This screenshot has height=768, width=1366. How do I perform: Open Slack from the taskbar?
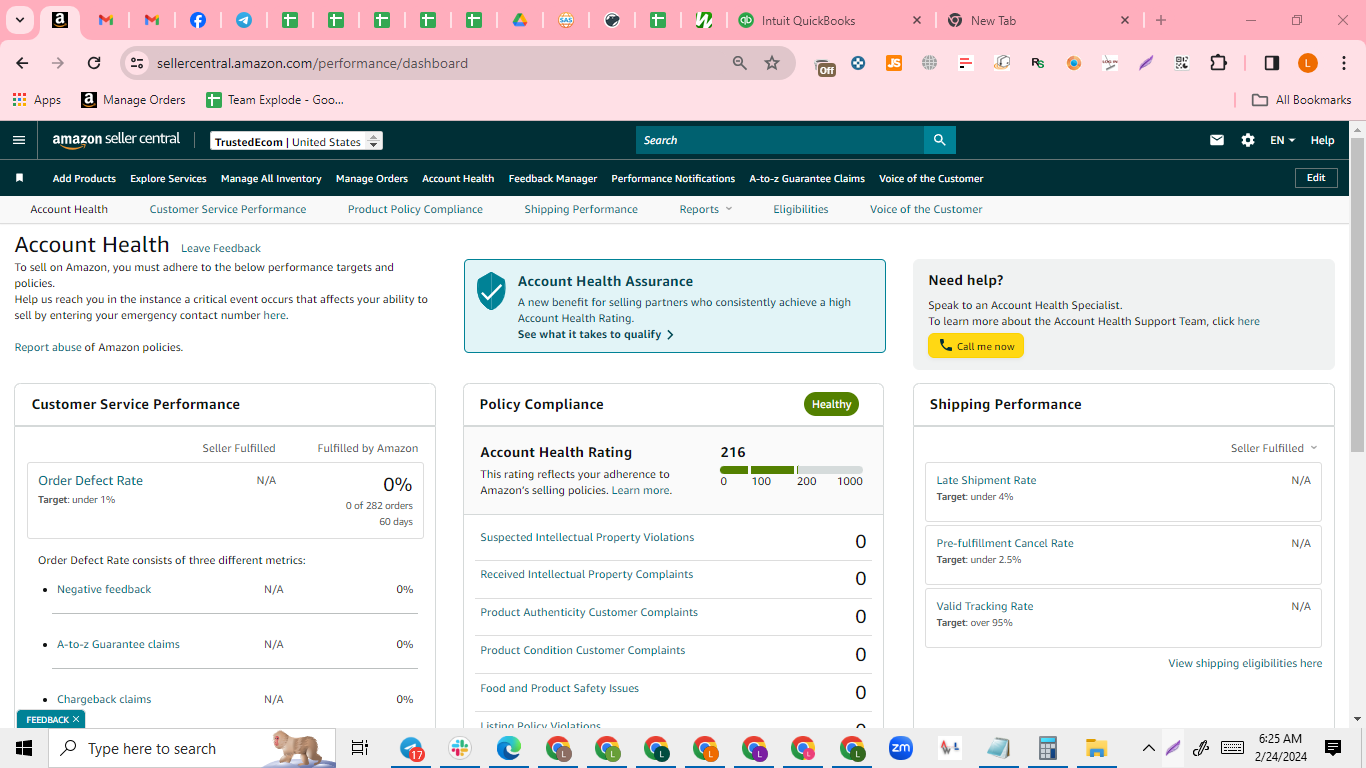[x=461, y=748]
